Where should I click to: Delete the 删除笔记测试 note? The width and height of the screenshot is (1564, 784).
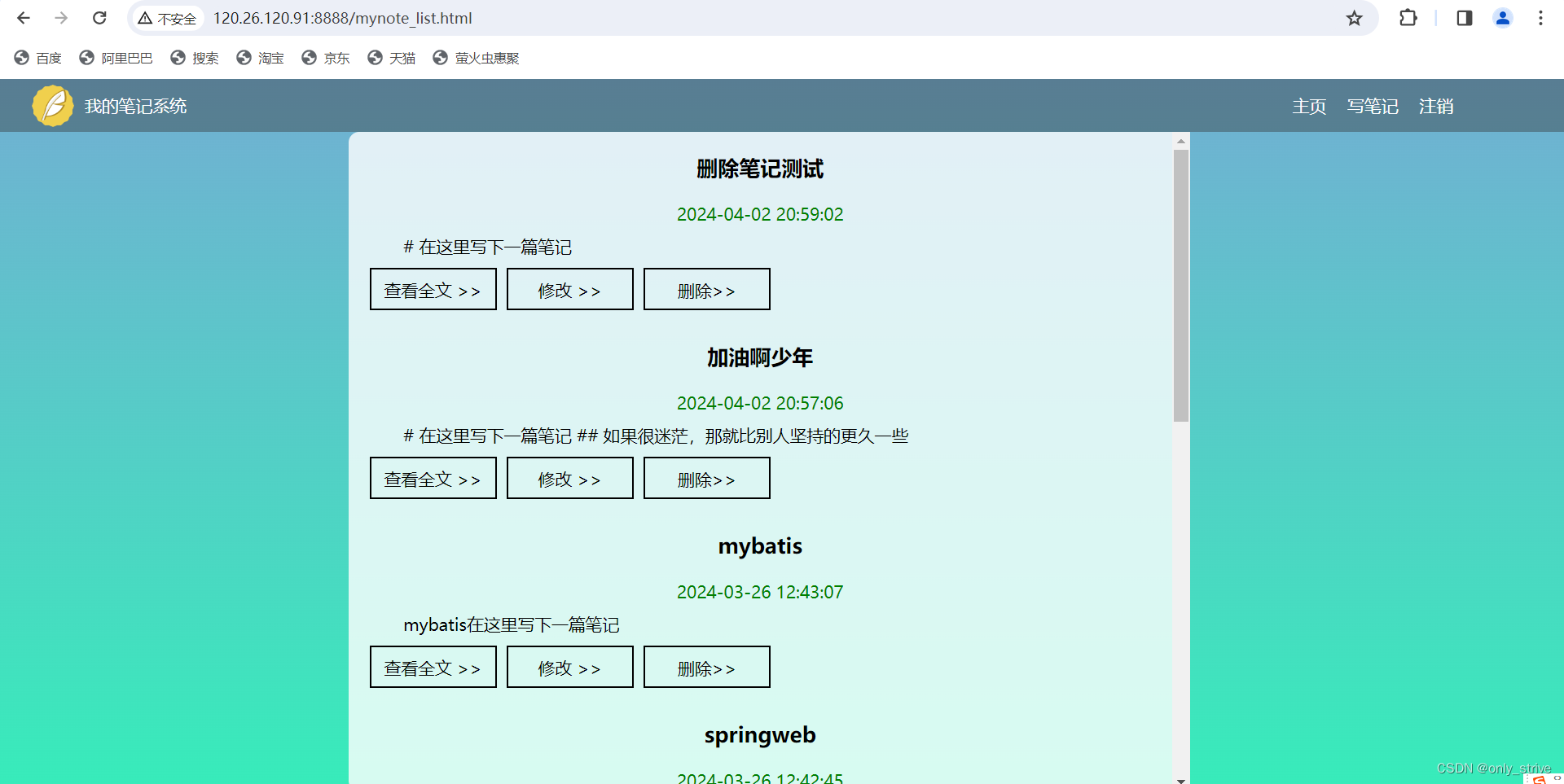pos(707,289)
